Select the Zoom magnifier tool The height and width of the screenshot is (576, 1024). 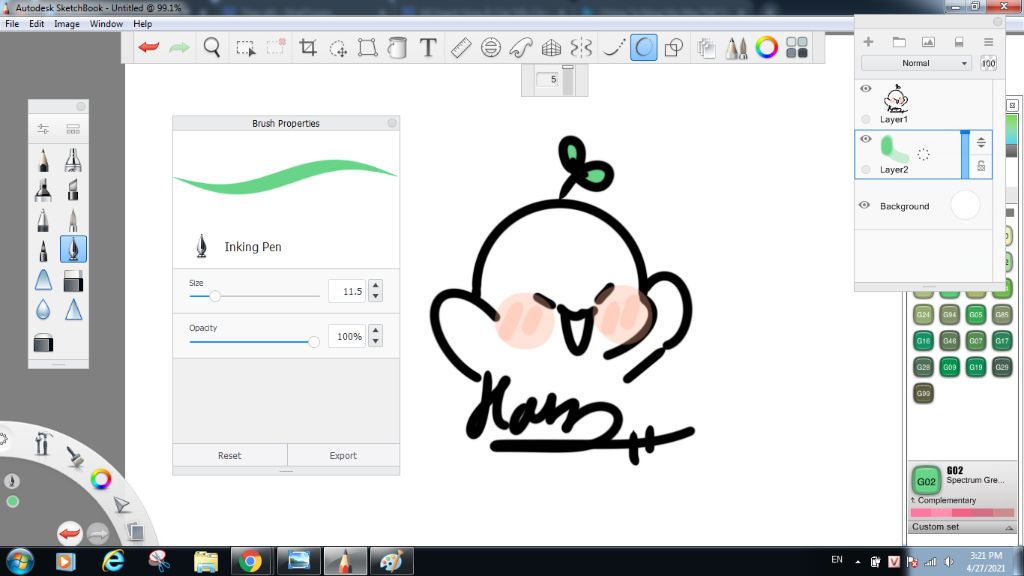(x=212, y=48)
